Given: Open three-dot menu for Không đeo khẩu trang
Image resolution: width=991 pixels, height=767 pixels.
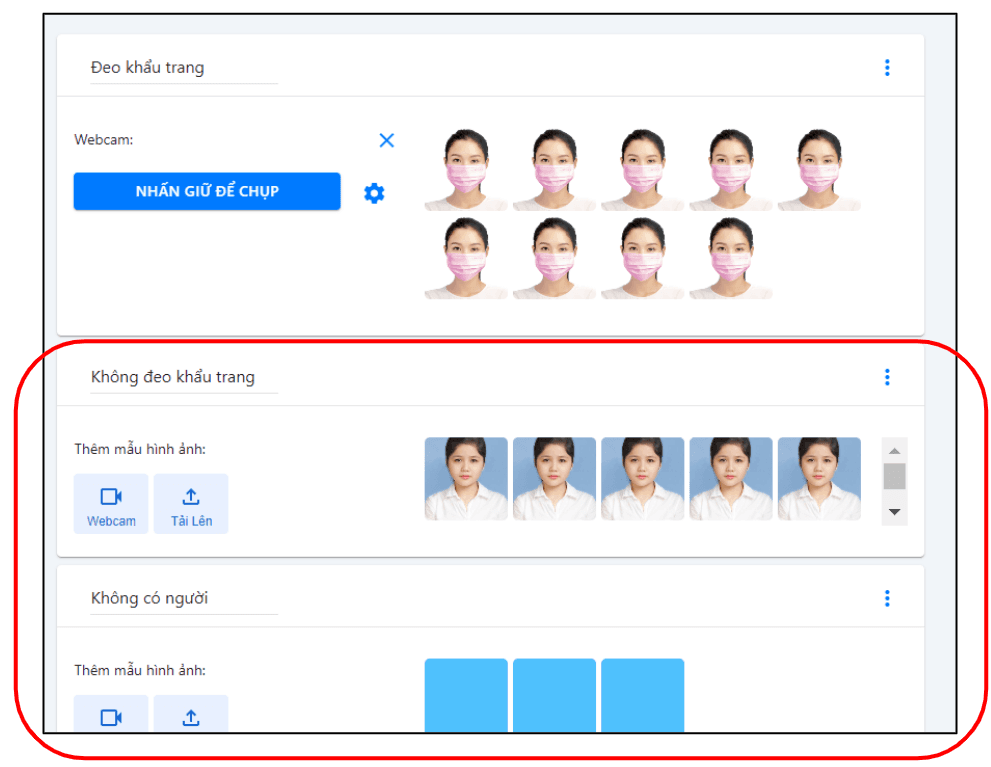Looking at the screenshot, I should tap(887, 377).
